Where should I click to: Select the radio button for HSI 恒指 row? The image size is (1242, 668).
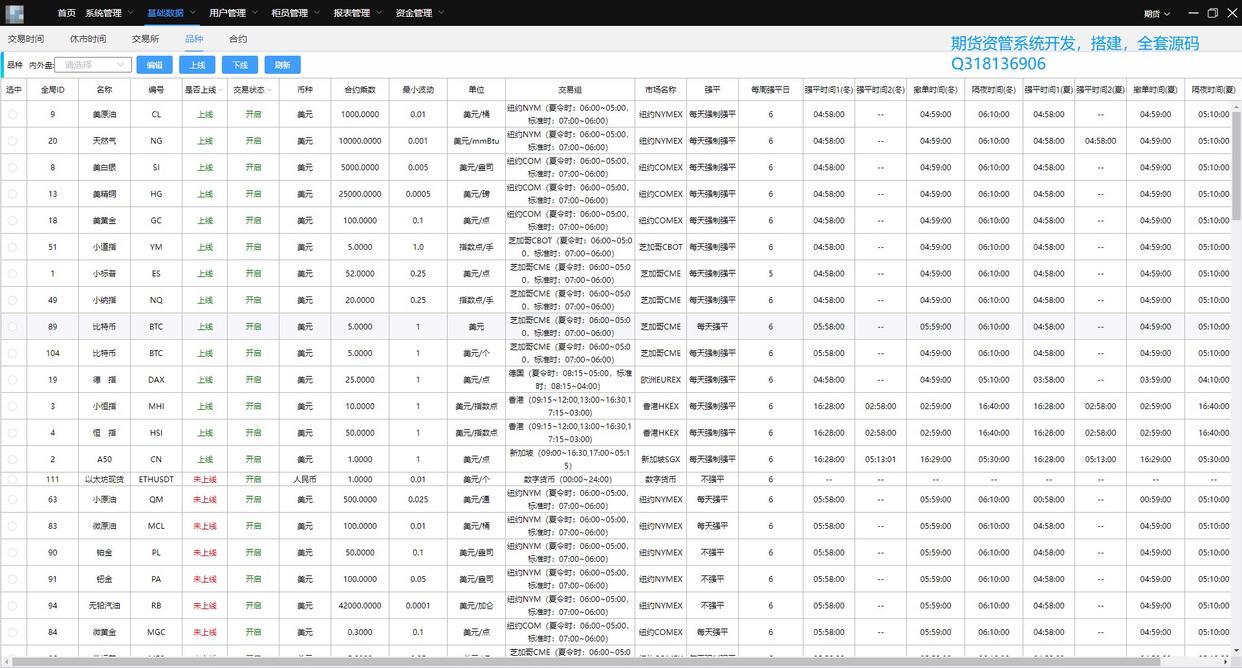coord(13,433)
